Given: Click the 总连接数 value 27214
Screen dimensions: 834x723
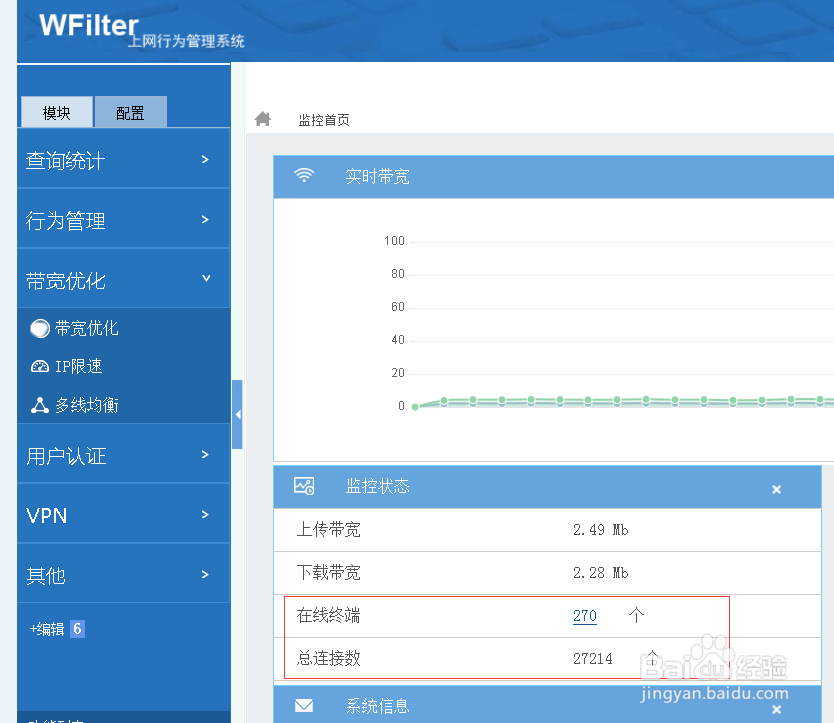Looking at the screenshot, I should pos(593,659).
